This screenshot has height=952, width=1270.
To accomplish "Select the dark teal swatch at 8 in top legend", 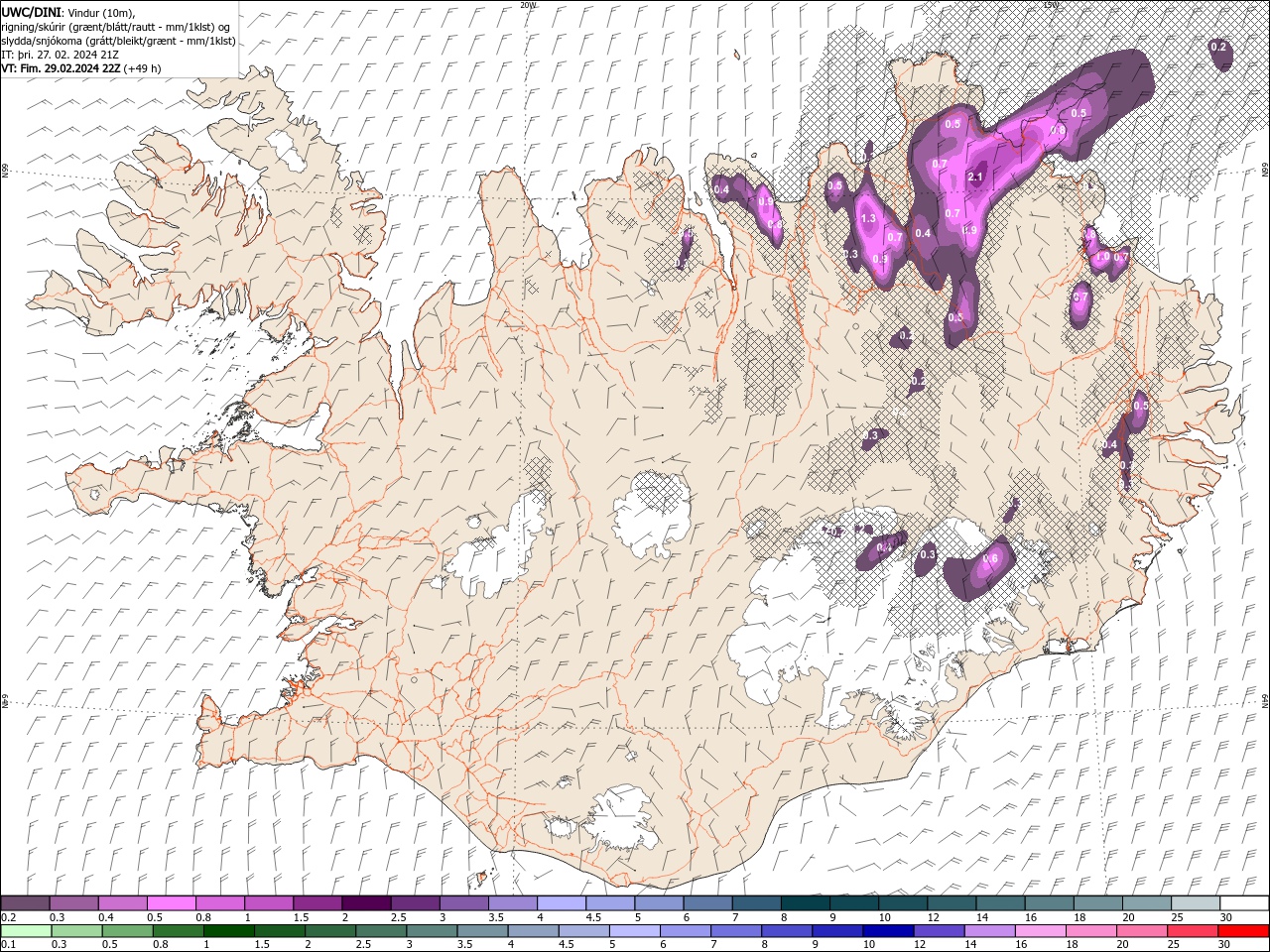I will [805, 903].
